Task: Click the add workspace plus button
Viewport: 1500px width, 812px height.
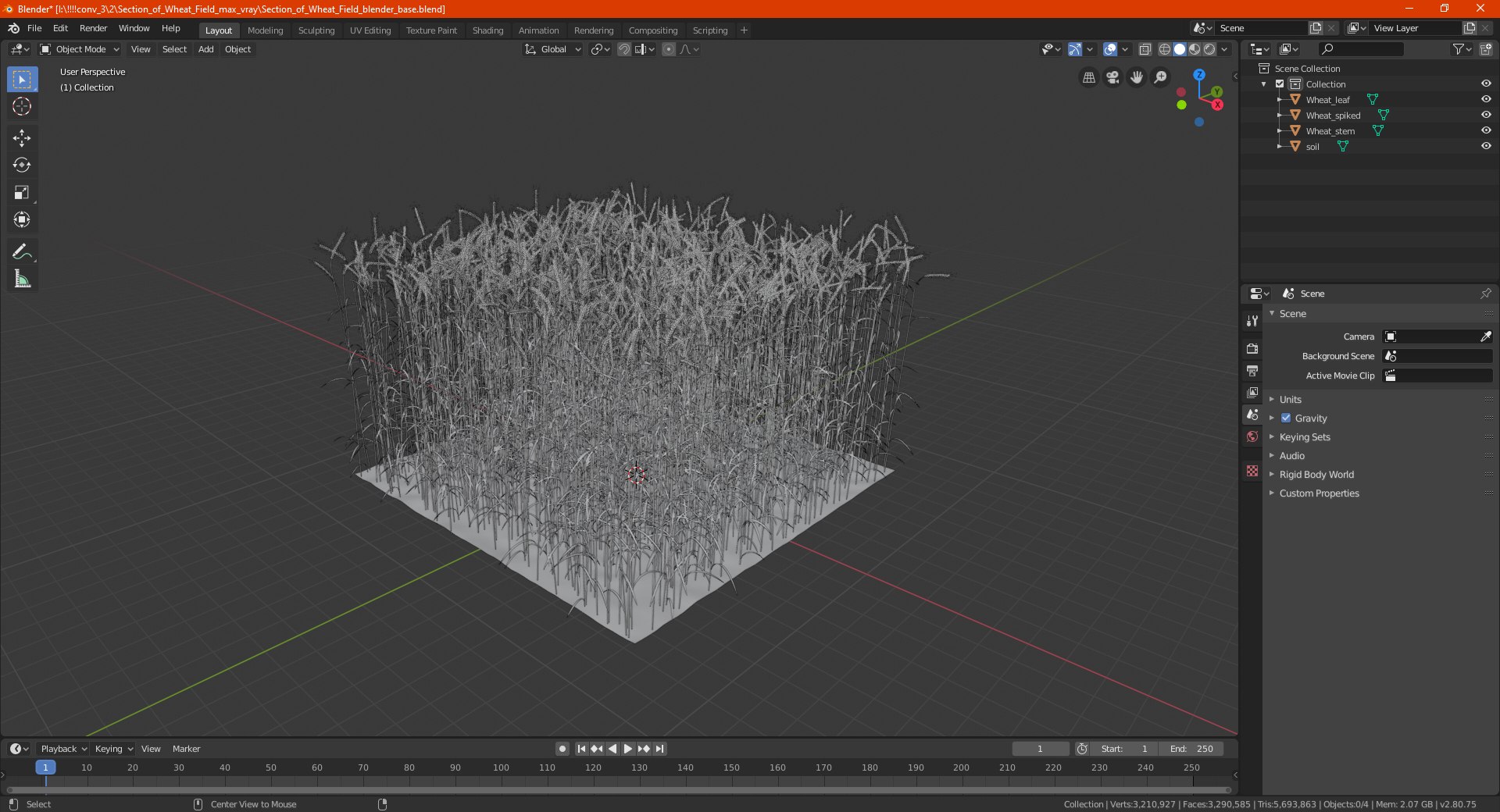Action: point(744,30)
